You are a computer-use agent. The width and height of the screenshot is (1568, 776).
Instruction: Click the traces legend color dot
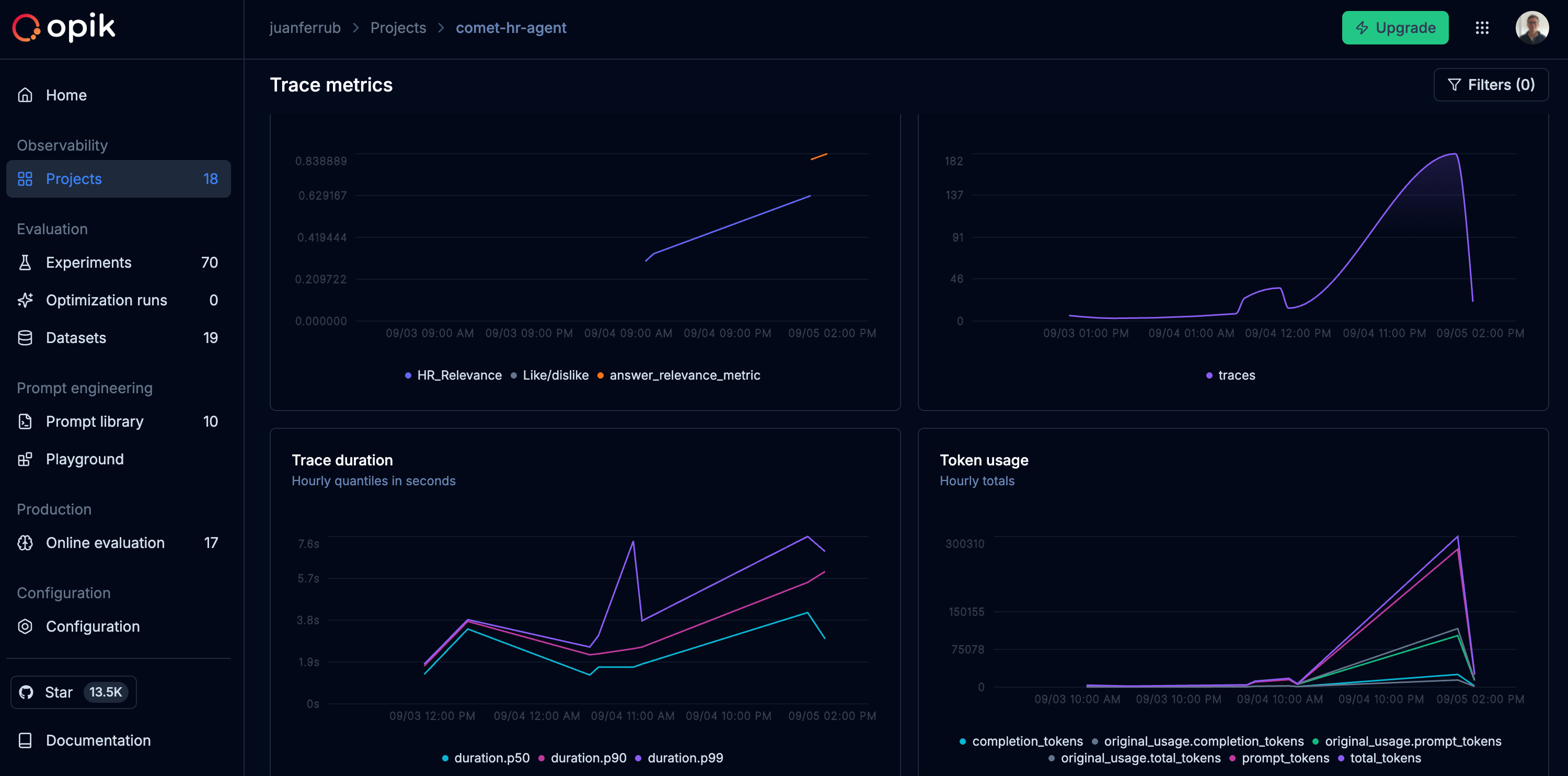1209,375
